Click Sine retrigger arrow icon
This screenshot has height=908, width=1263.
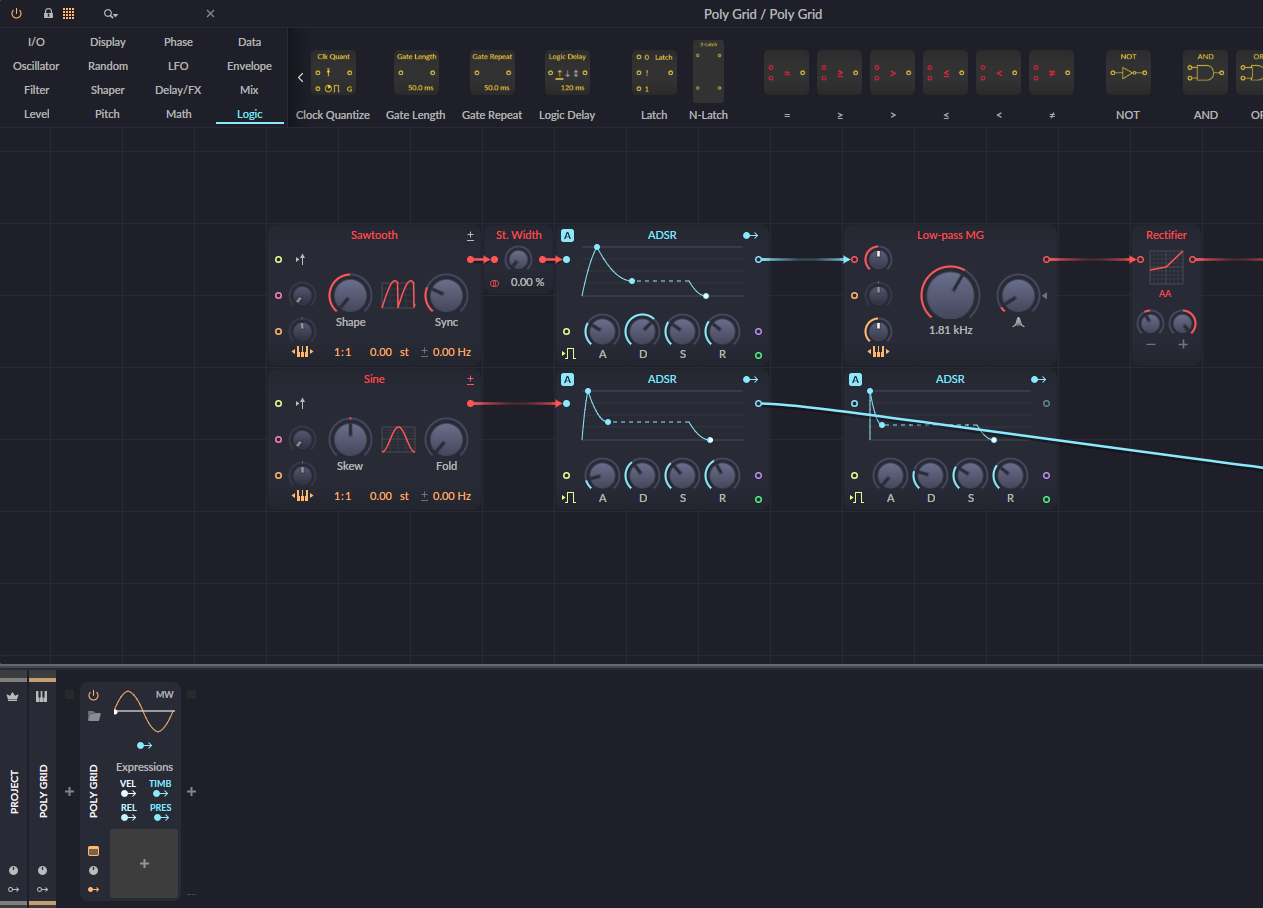[x=300, y=404]
